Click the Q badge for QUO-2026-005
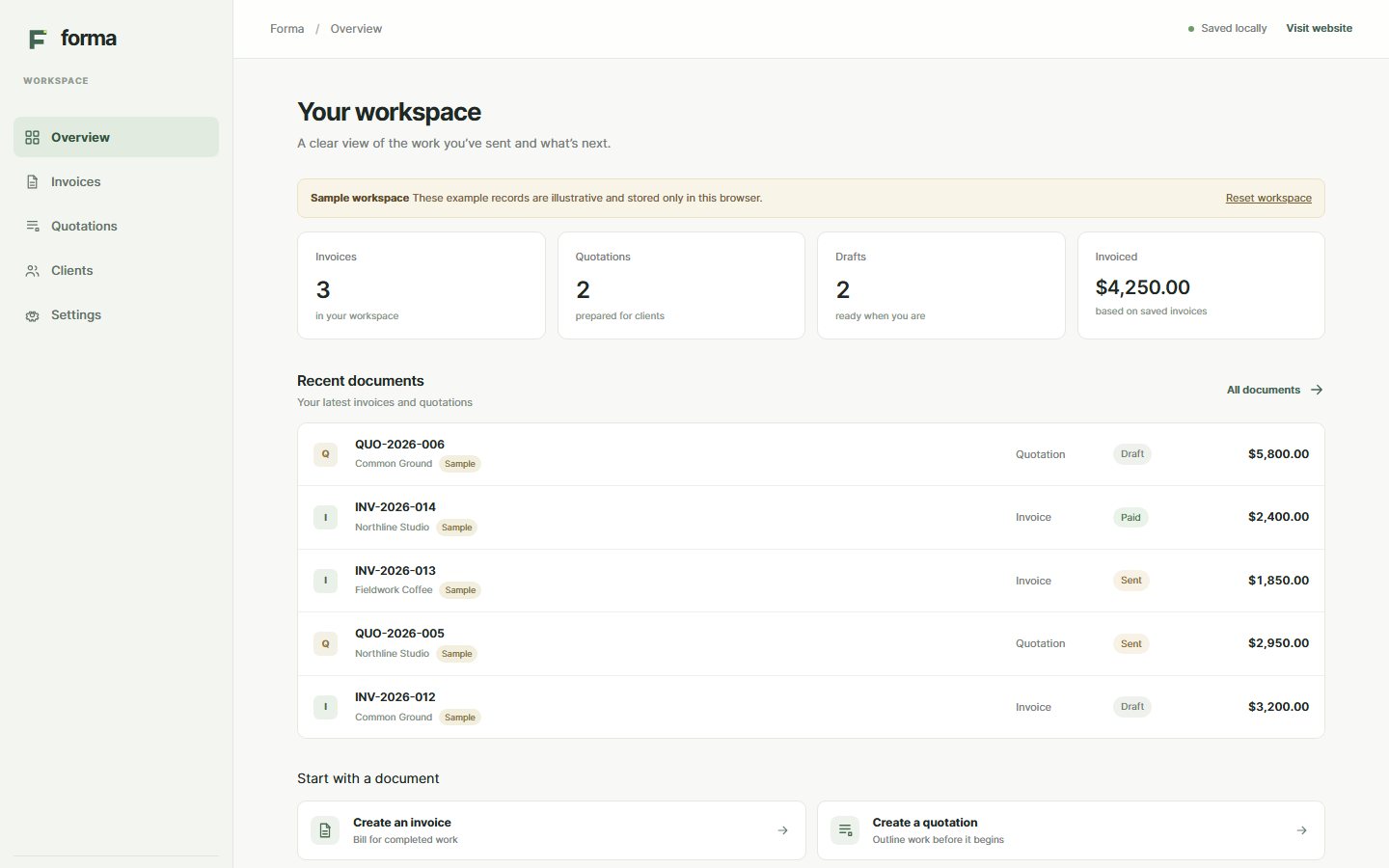Viewport: 1389px width, 868px height. tap(325, 644)
